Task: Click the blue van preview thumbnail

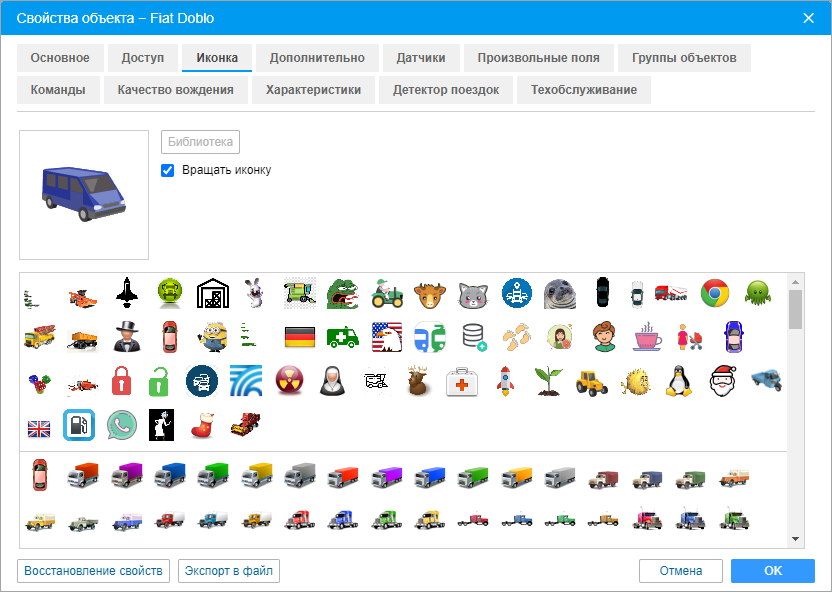Action: [84, 195]
